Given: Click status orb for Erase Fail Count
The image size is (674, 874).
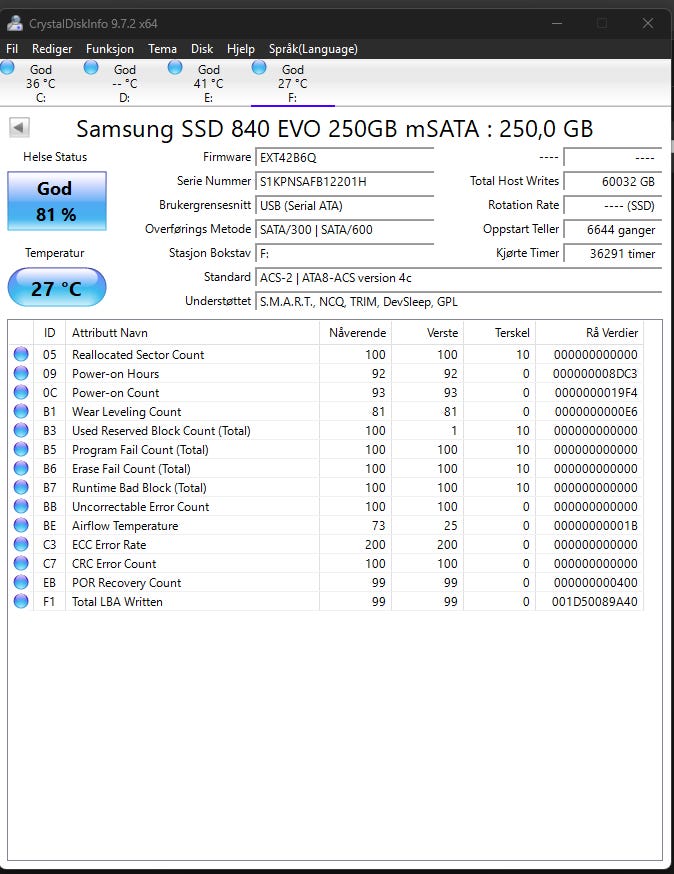Looking at the screenshot, I should [21, 468].
